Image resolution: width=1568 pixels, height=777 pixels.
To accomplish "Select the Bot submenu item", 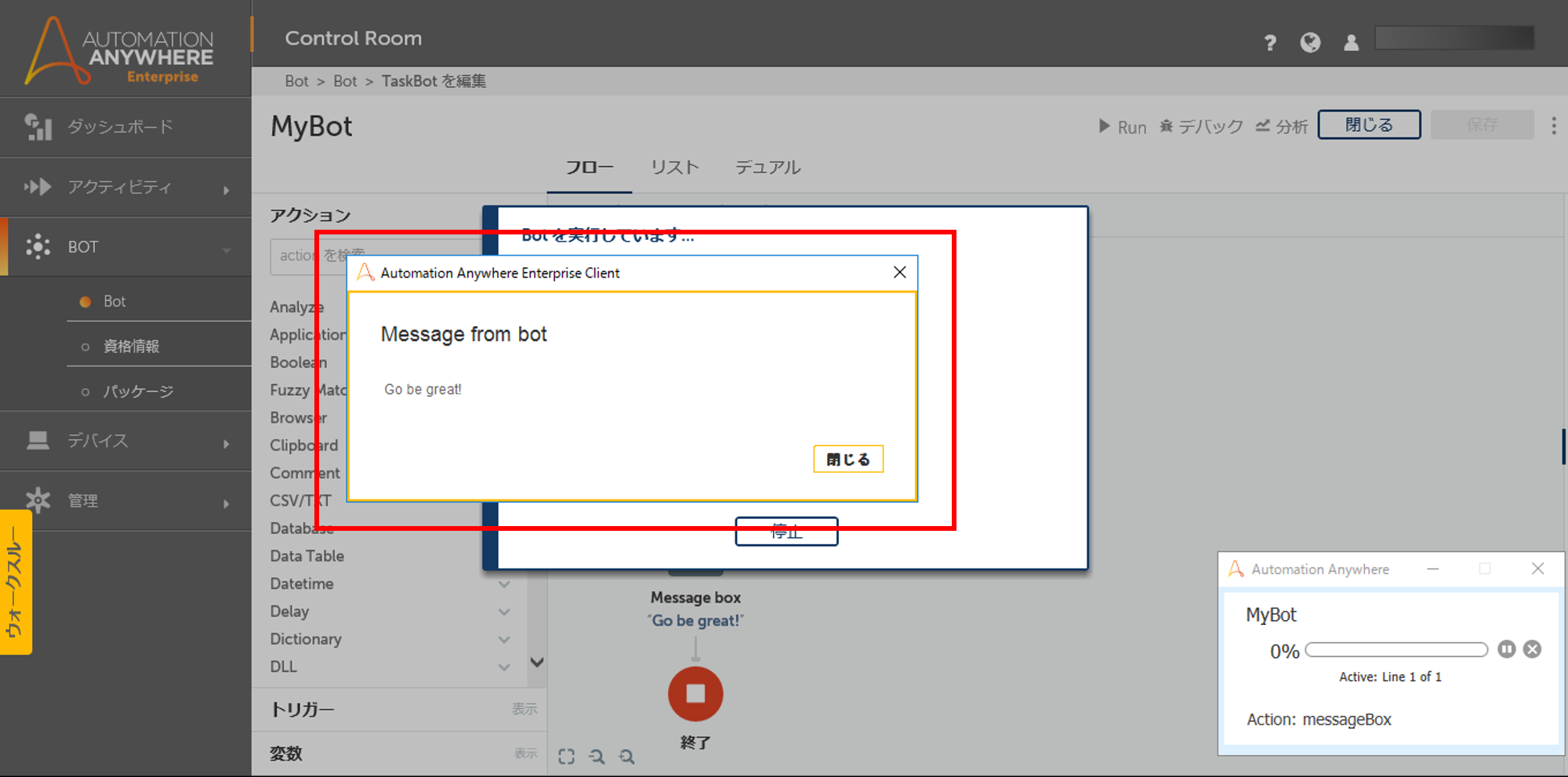I will point(114,301).
